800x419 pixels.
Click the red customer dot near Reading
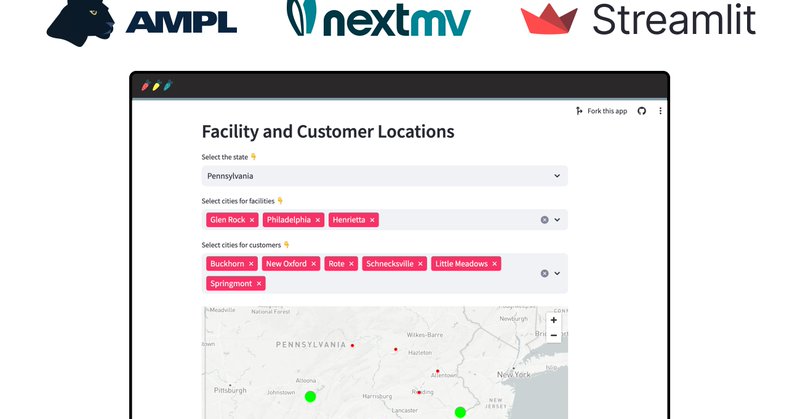click(419, 392)
